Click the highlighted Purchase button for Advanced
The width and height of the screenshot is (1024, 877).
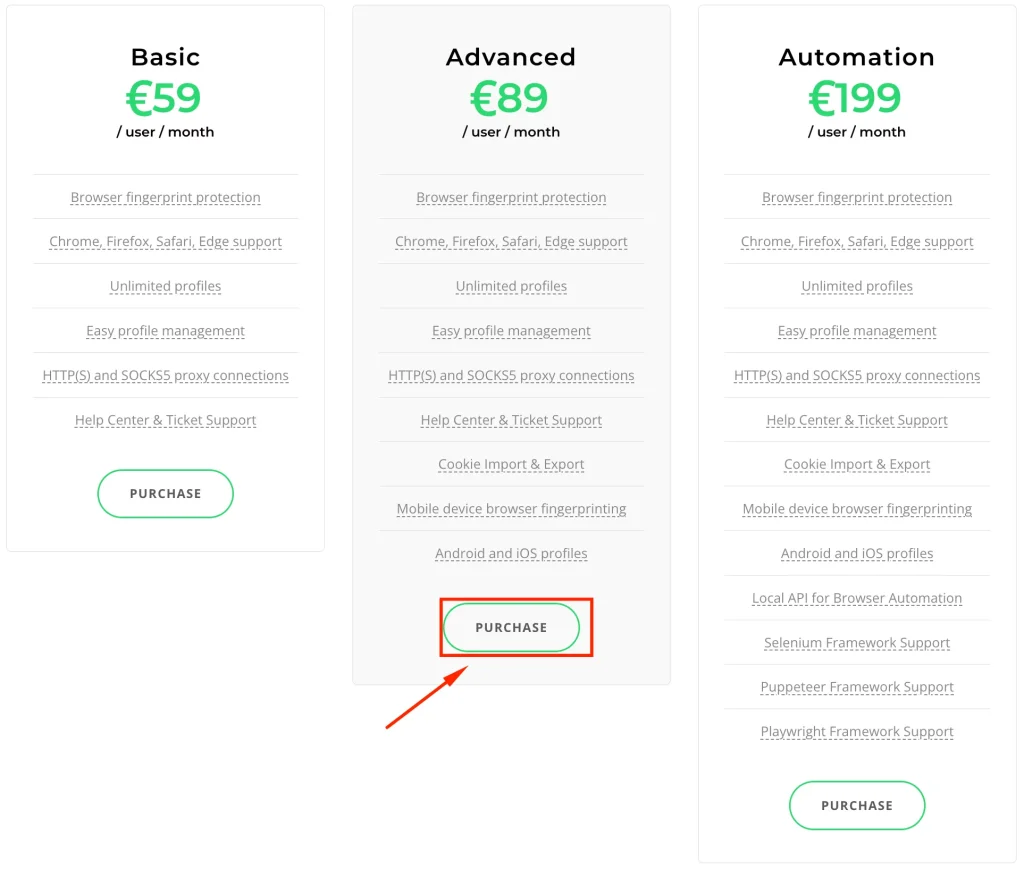[511, 627]
